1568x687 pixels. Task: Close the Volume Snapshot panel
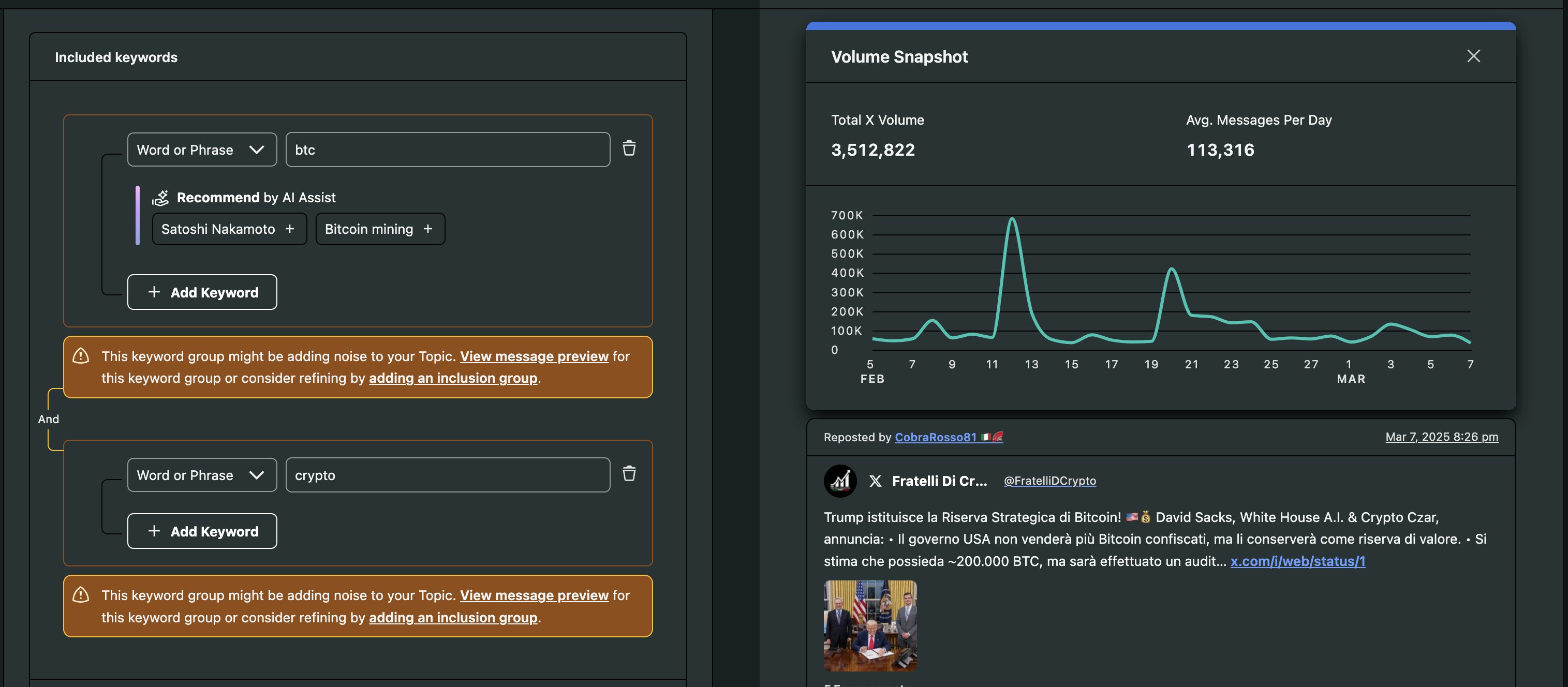point(1473,56)
